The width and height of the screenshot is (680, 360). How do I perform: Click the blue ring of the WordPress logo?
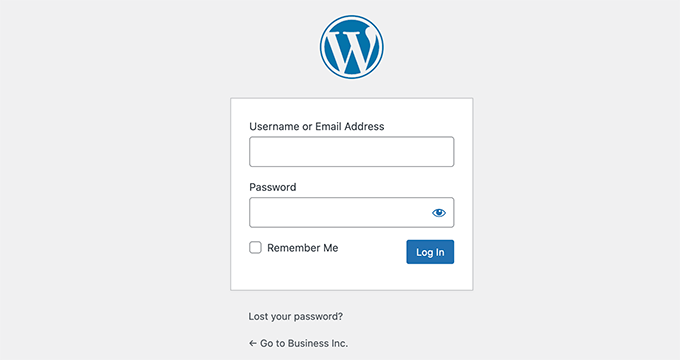tap(352, 17)
